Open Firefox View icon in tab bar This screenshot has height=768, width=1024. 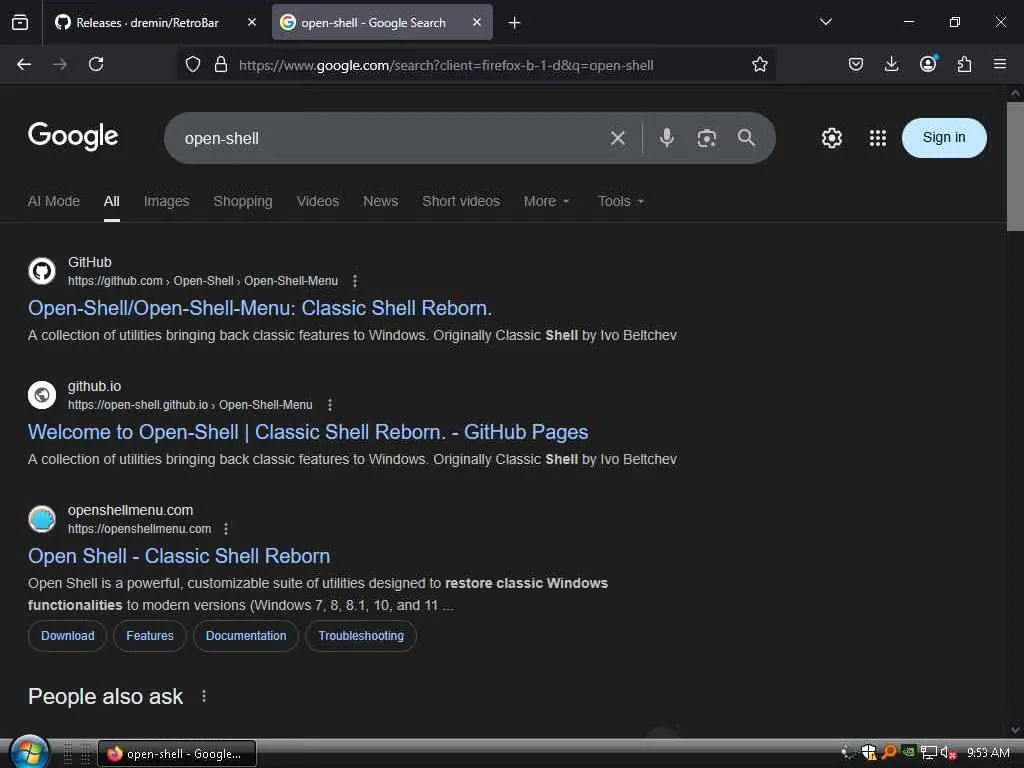click(20, 23)
